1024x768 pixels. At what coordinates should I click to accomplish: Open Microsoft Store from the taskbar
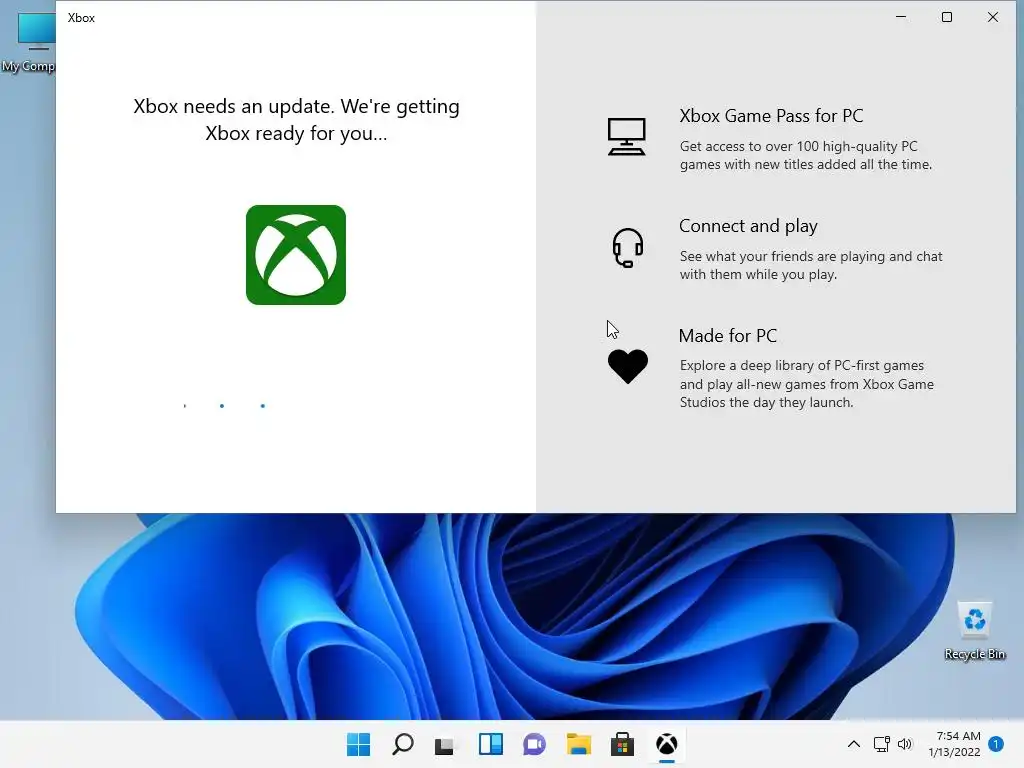coord(622,744)
